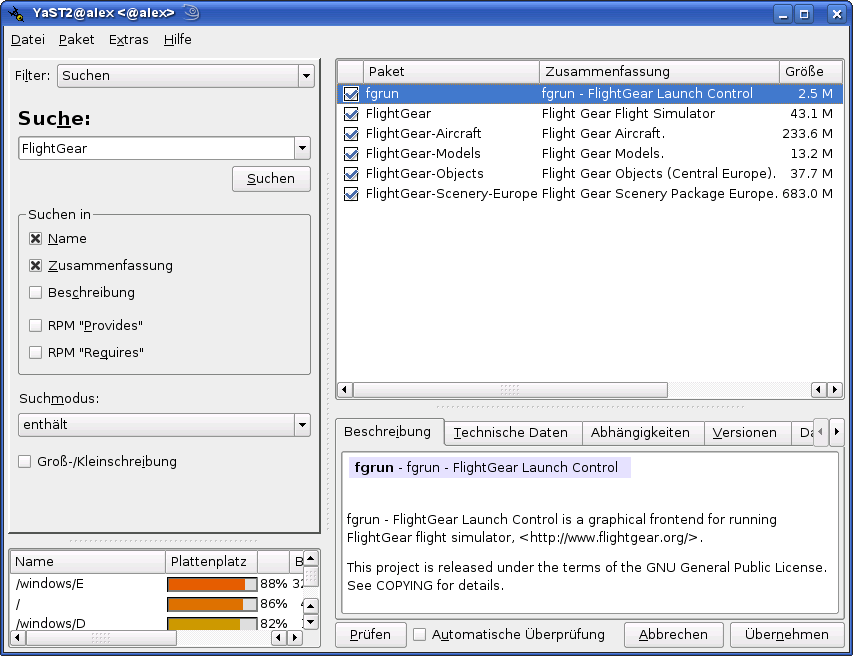Viewport: 853px width, 656px height.
Task: Click the swirl icon beside the window title
Action: click(x=191, y=13)
